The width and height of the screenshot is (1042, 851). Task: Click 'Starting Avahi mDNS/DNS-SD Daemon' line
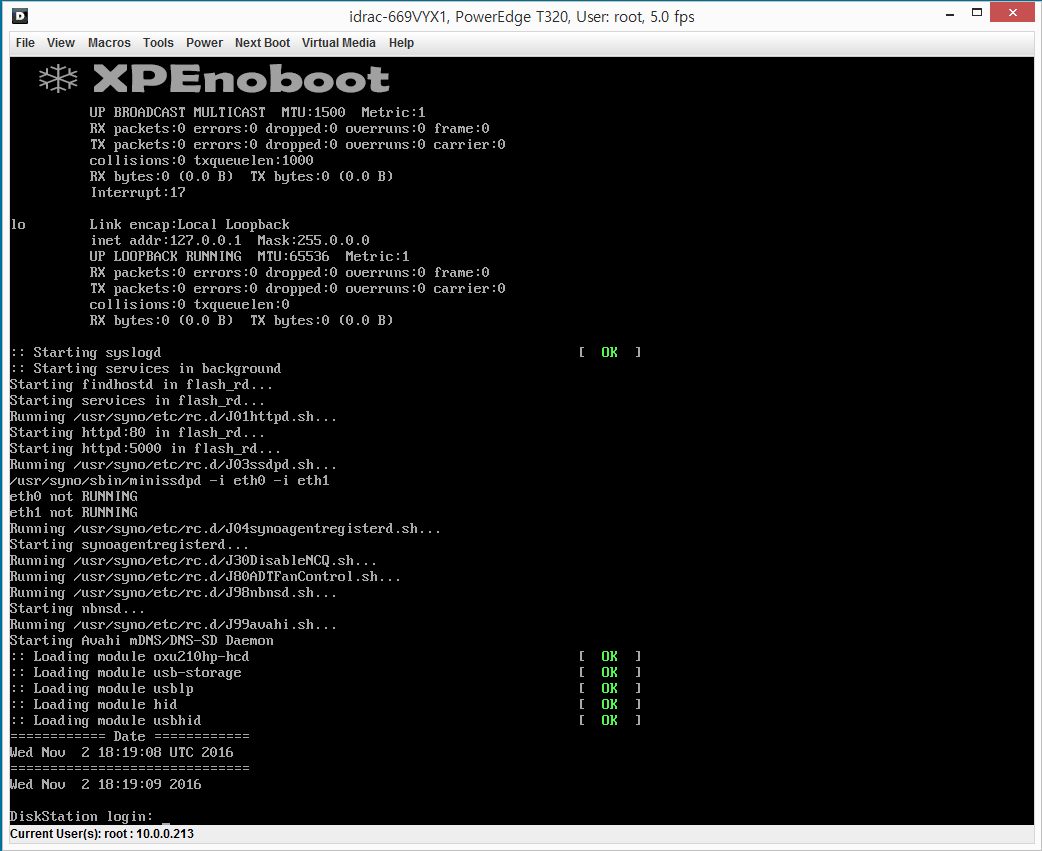(x=142, y=640)
